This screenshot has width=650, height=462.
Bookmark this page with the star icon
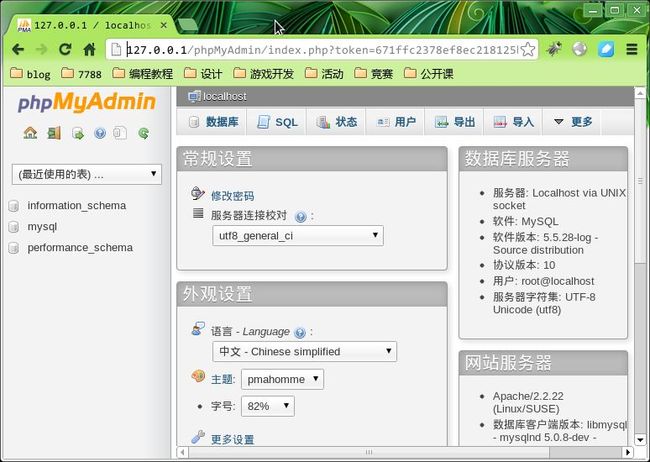click(528, 49)
